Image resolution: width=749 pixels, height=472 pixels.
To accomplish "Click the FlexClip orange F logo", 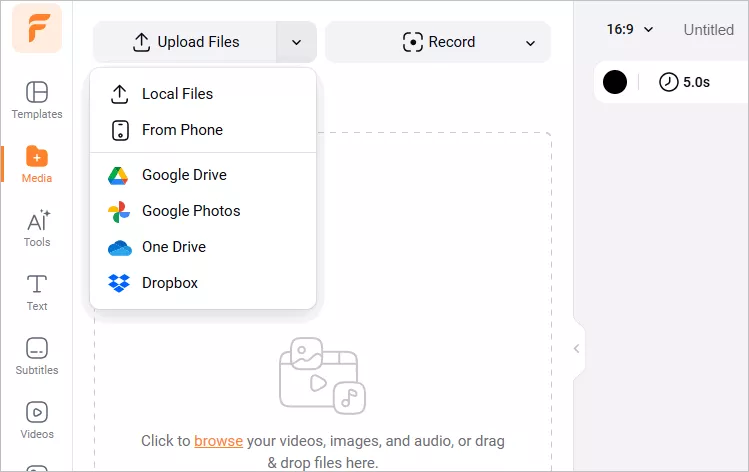I will click(x=37, y=28).
